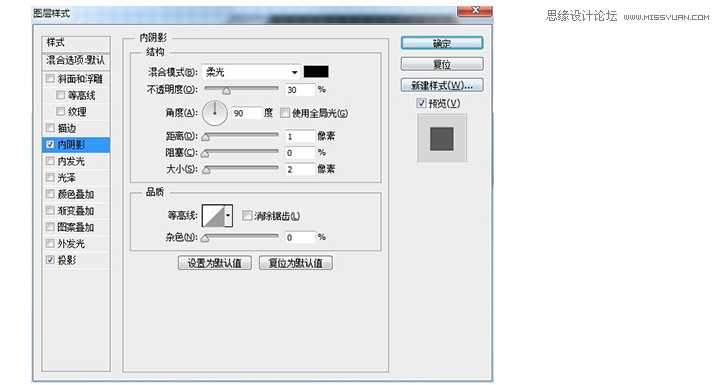Click the 角度 value field showing 90
The image size is (720, 385).
click(247, 113)
